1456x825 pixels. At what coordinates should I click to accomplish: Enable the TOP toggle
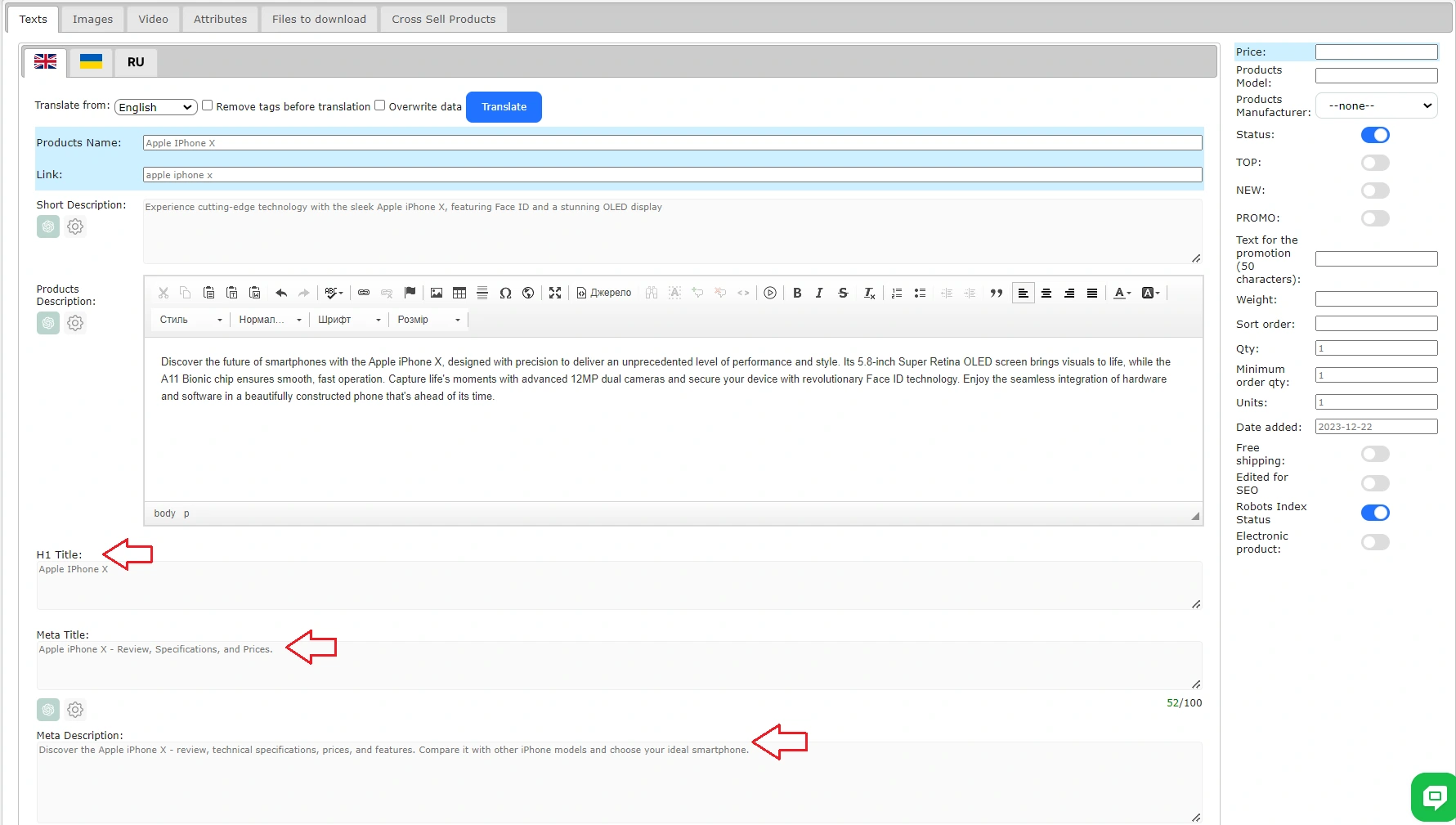1375,163
